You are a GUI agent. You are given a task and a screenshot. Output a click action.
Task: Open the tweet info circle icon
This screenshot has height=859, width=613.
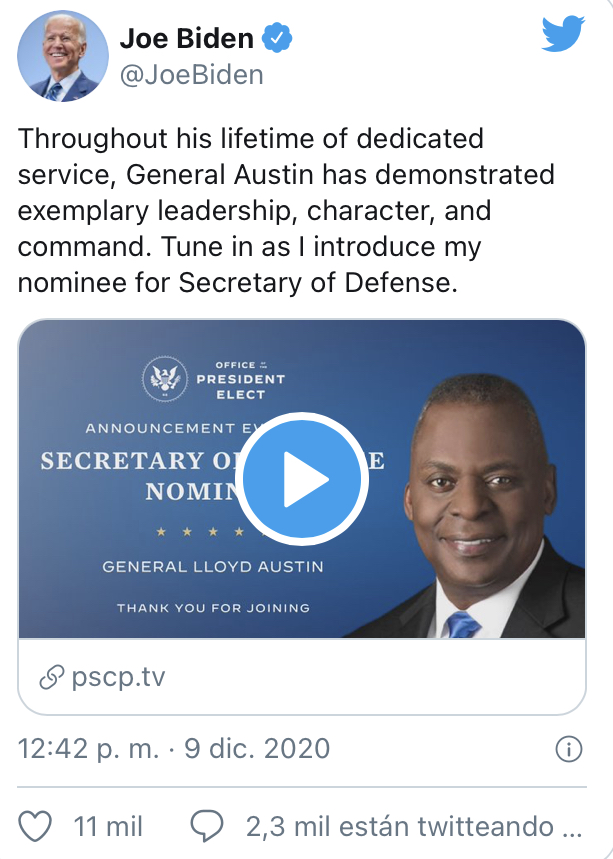[x=569, y=749]
